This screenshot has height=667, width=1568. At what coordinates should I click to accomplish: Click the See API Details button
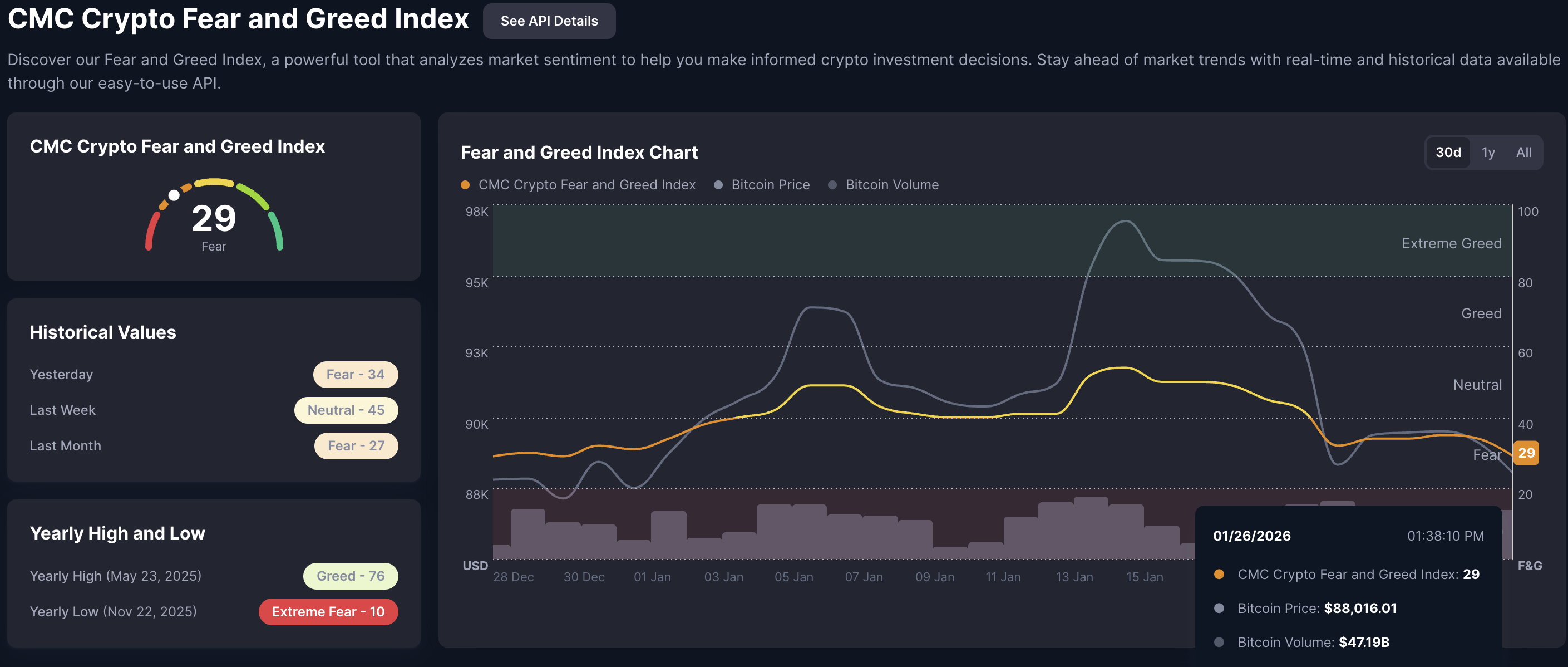549,21
